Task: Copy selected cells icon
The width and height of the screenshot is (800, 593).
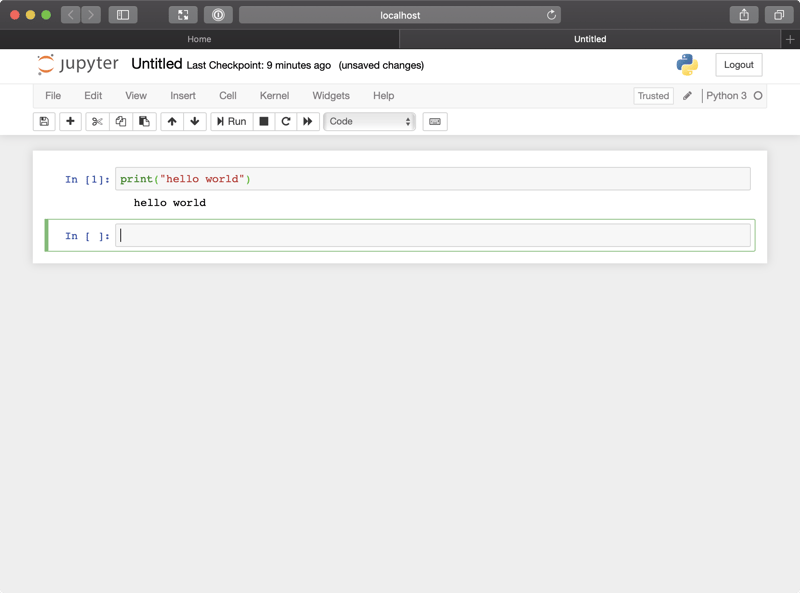Action: click(x=121, y=121)
